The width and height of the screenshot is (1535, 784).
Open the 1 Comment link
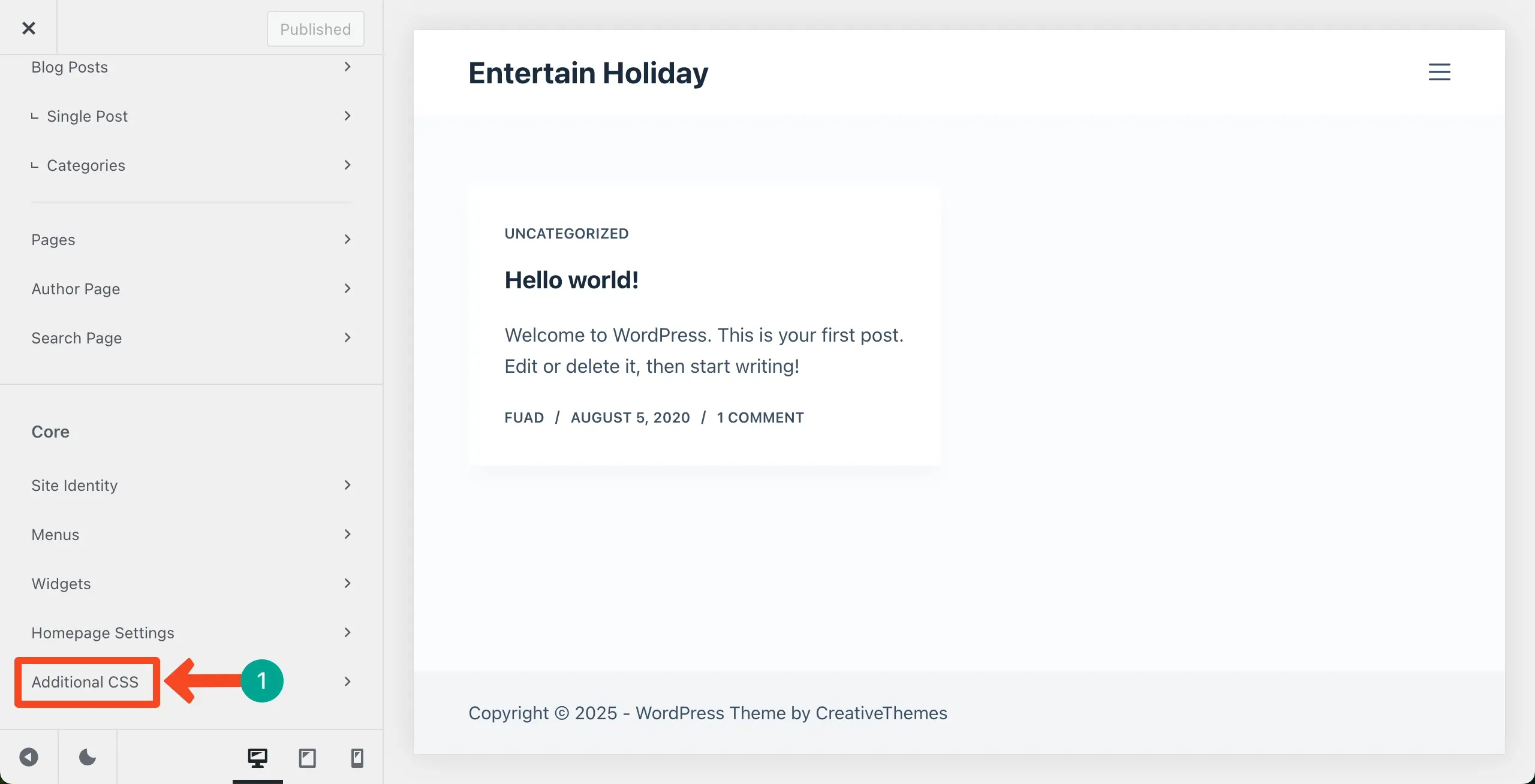pyautogui.click(x=760, y=417)
